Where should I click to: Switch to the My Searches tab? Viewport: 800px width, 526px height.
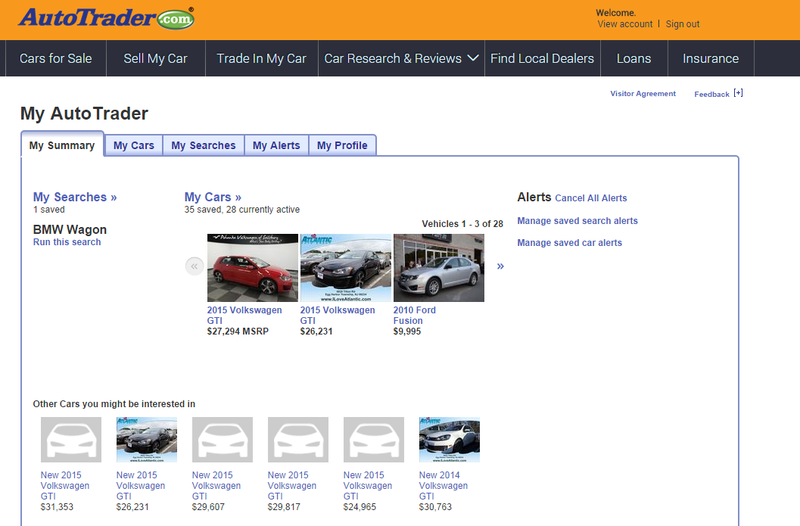pos(204,145)
